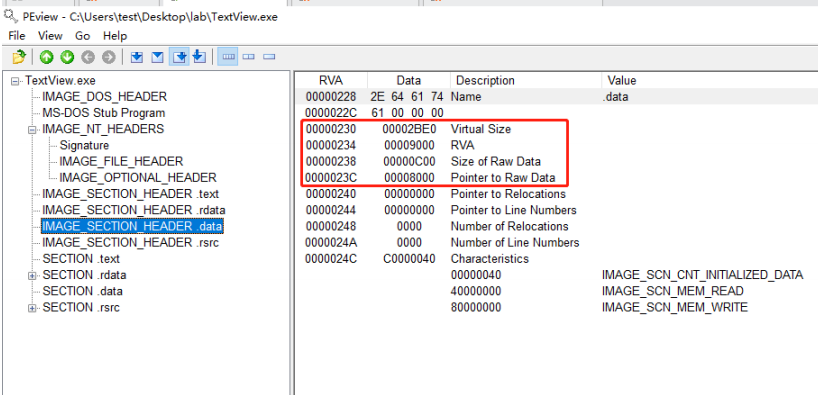Select SECTION .data tree item
Screen dimensions: 818x395
point(82,291)
